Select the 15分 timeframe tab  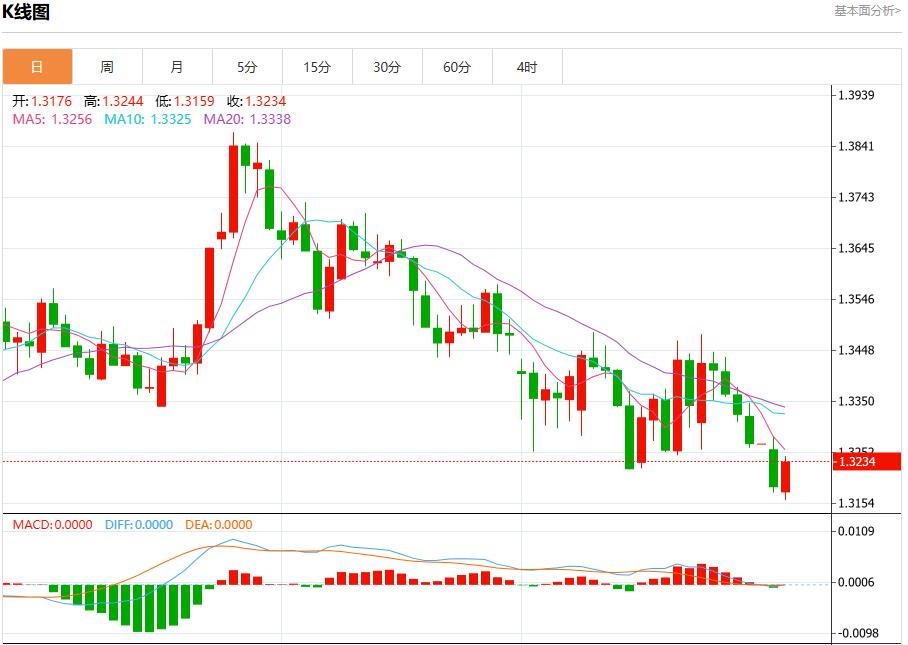[x=317, y=67]
